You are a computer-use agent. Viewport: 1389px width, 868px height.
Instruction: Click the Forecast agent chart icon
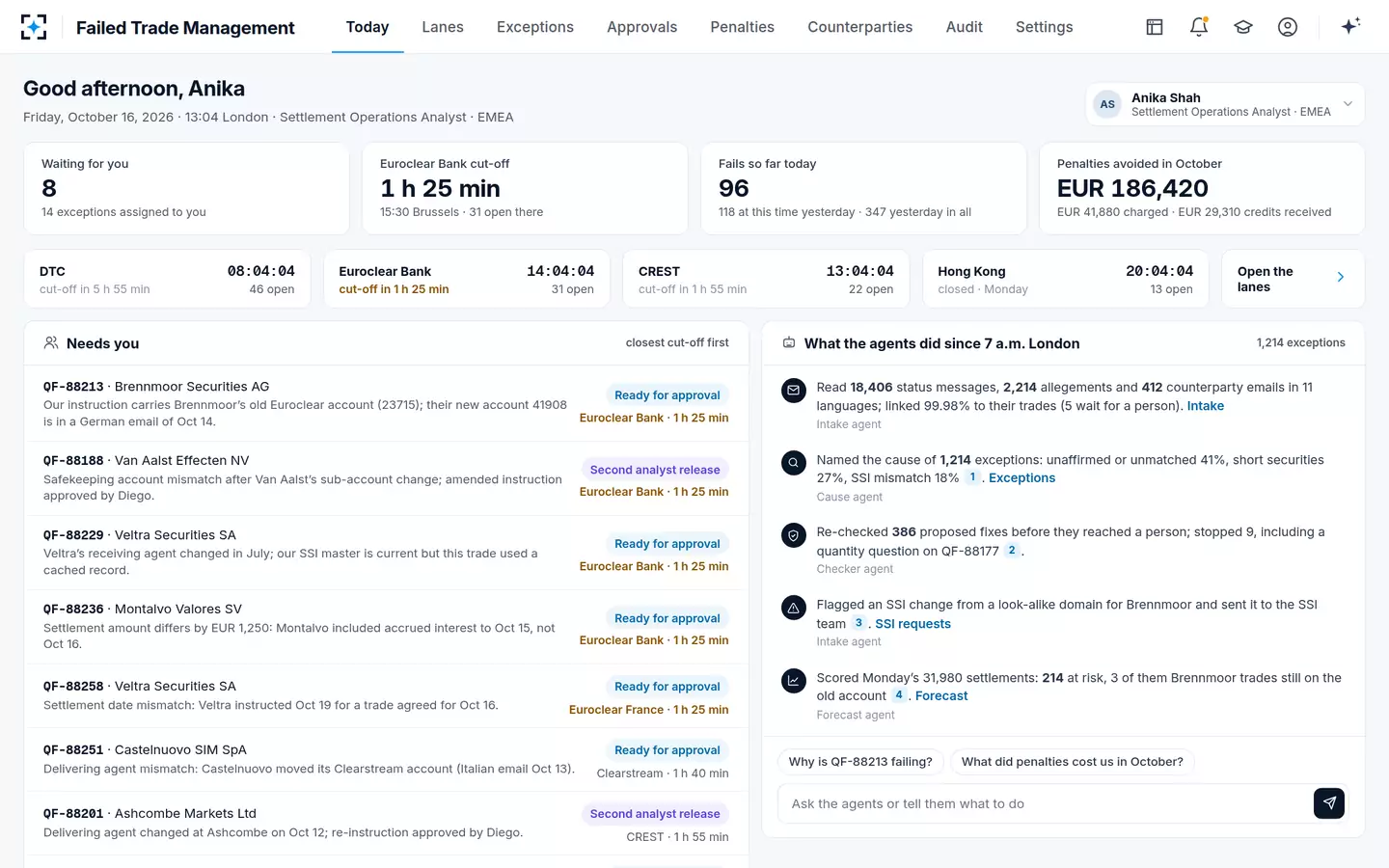coord(793,681)
